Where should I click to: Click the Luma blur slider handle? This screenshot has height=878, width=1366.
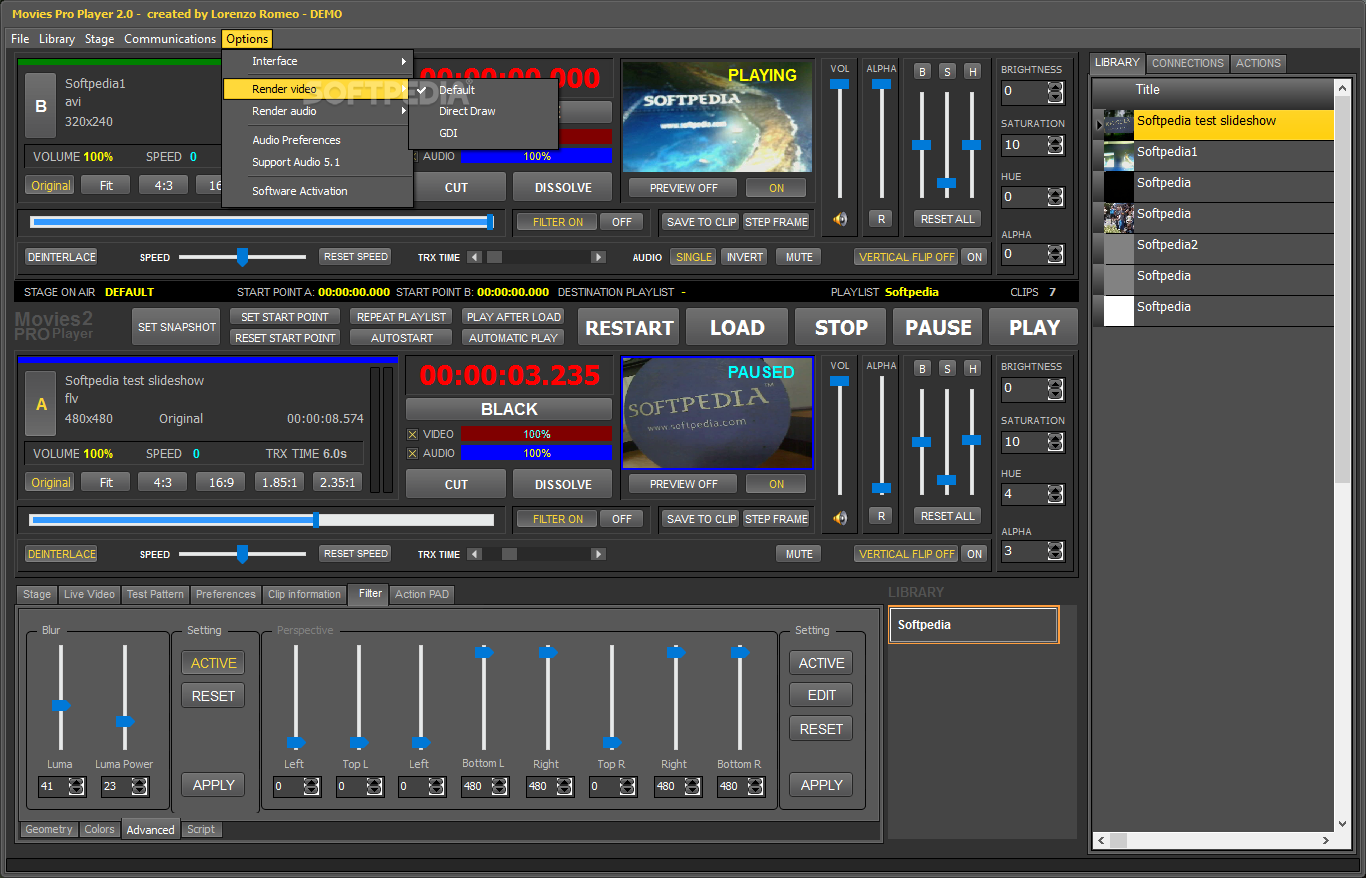tap(61, 706)
